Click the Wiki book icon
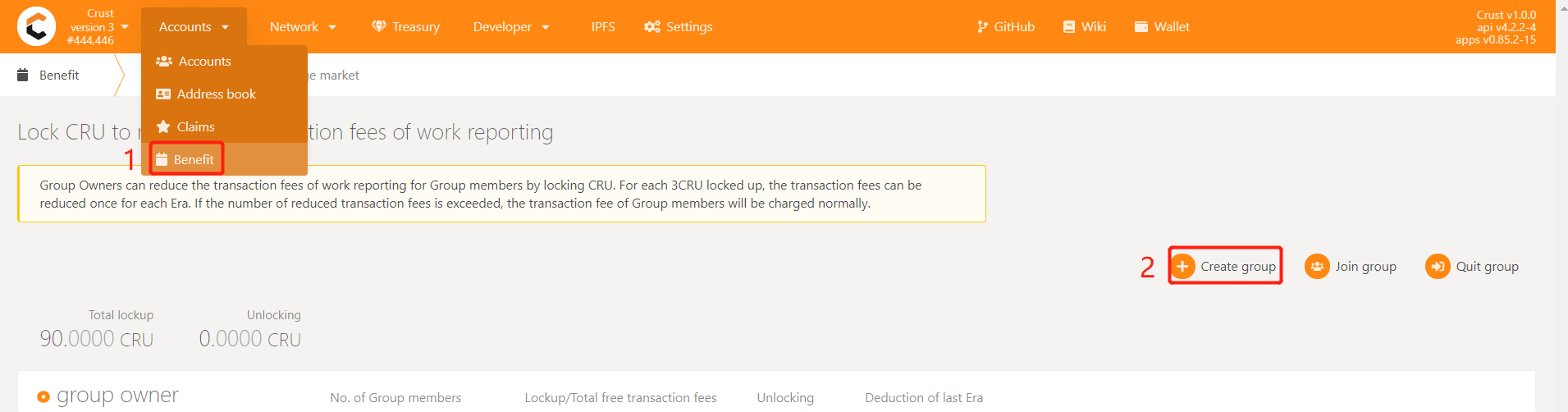This screenshot has width=1568, height=412. pyautogui.click(x=1068, y=27)
